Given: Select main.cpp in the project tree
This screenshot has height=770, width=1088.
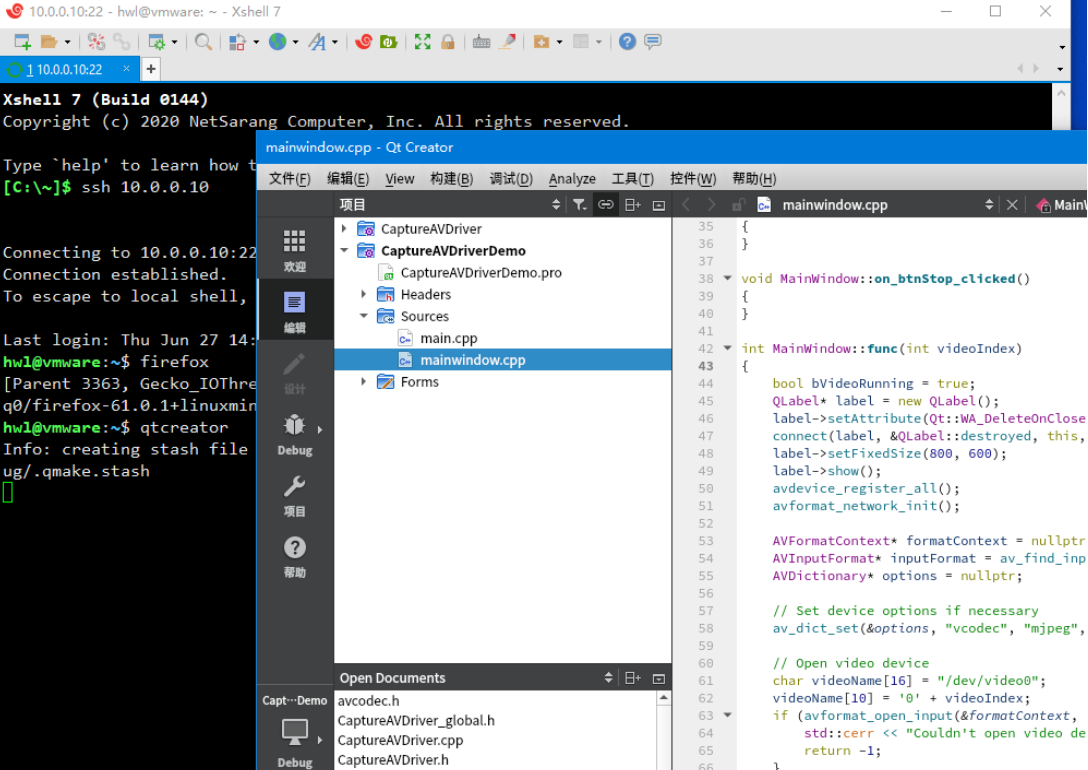Looking at the screenshot, I should [448, 339].
